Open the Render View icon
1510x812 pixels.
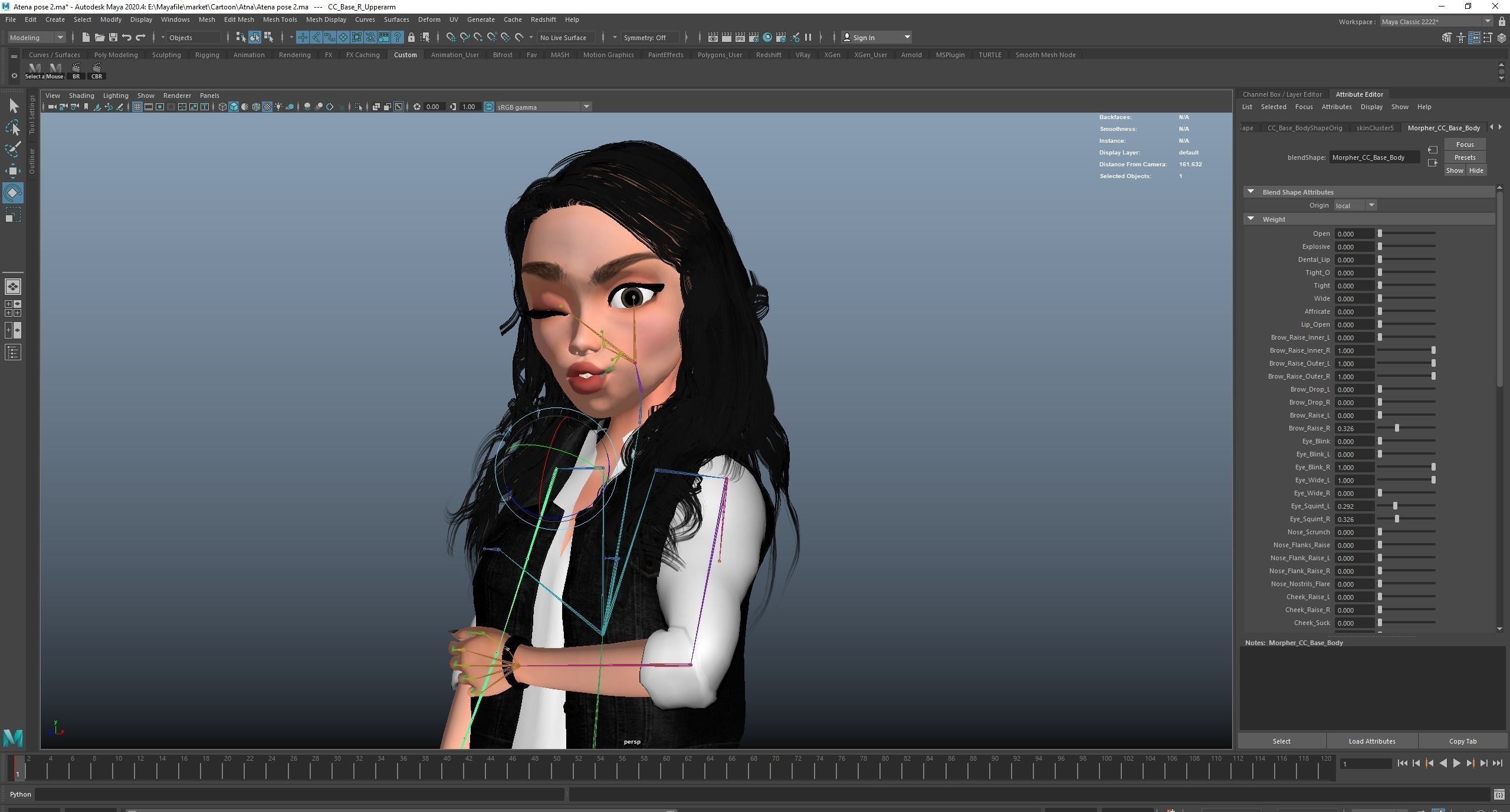[x=713, y=37]
